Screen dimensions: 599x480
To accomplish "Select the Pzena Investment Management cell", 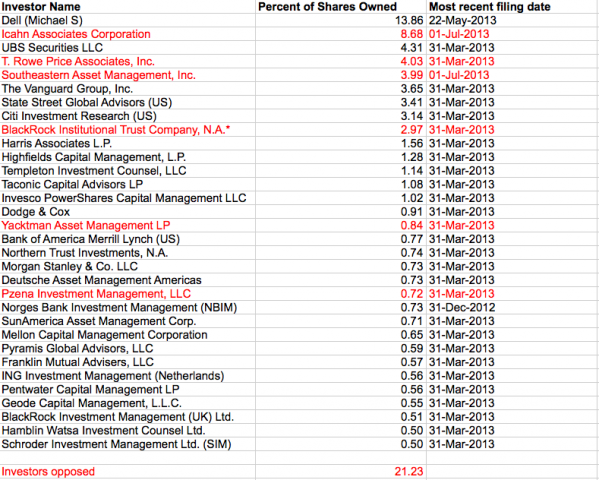I will coord(128,294).
